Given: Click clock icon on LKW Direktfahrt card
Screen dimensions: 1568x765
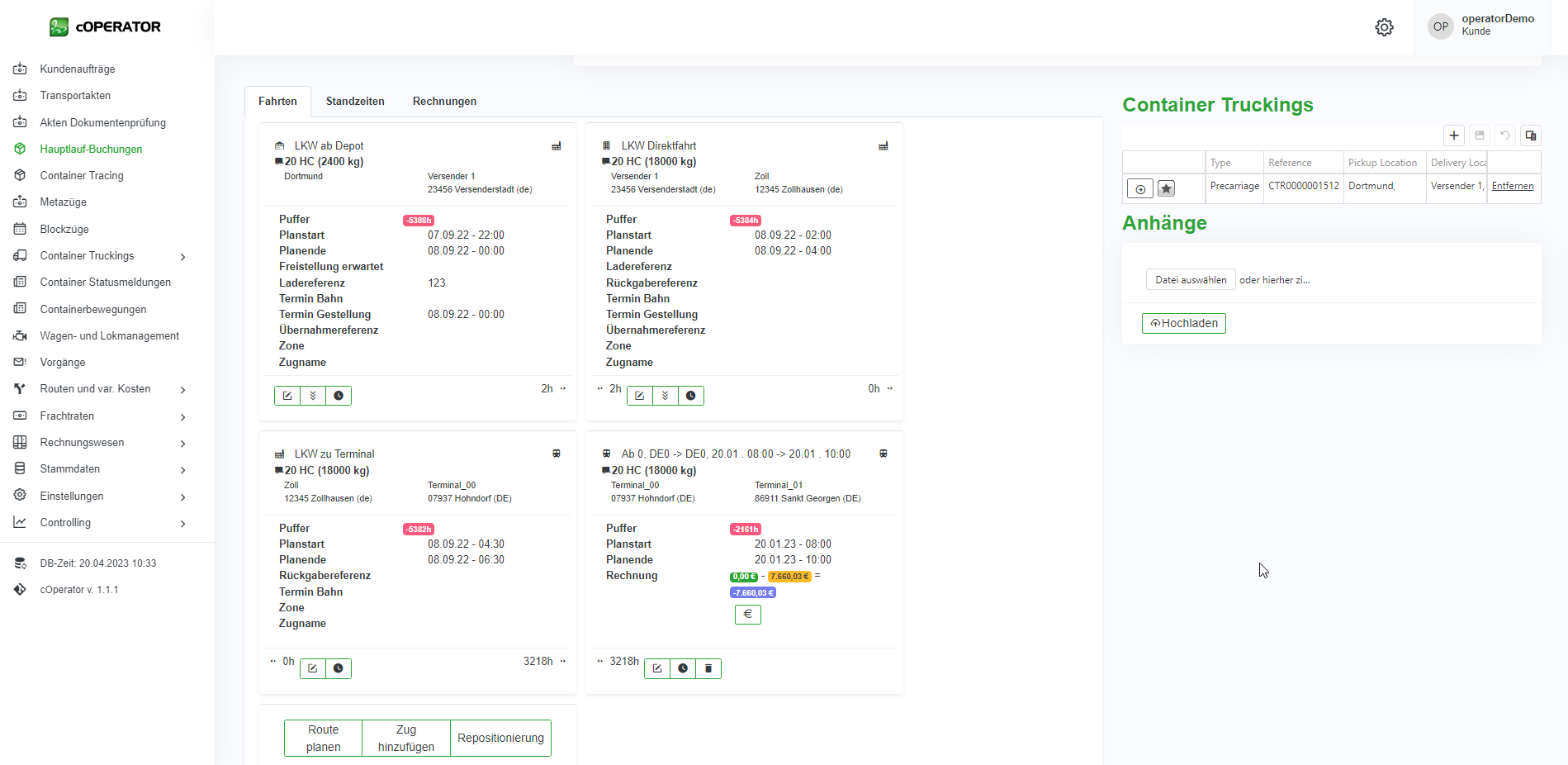Looking at the screenshot, I should coord(691,396).
